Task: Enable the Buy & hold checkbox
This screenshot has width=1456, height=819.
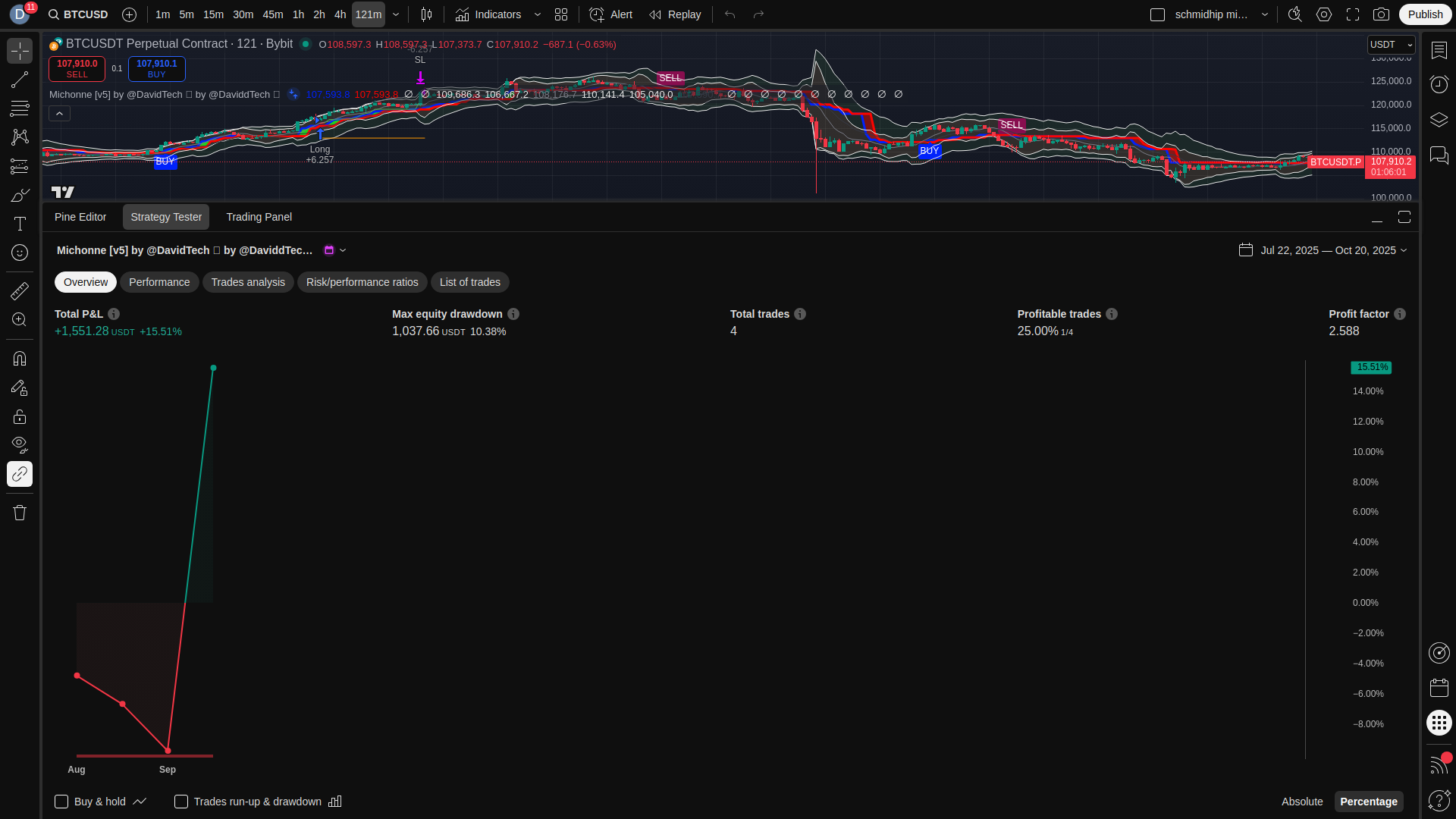Action: (x=61, y=802)
